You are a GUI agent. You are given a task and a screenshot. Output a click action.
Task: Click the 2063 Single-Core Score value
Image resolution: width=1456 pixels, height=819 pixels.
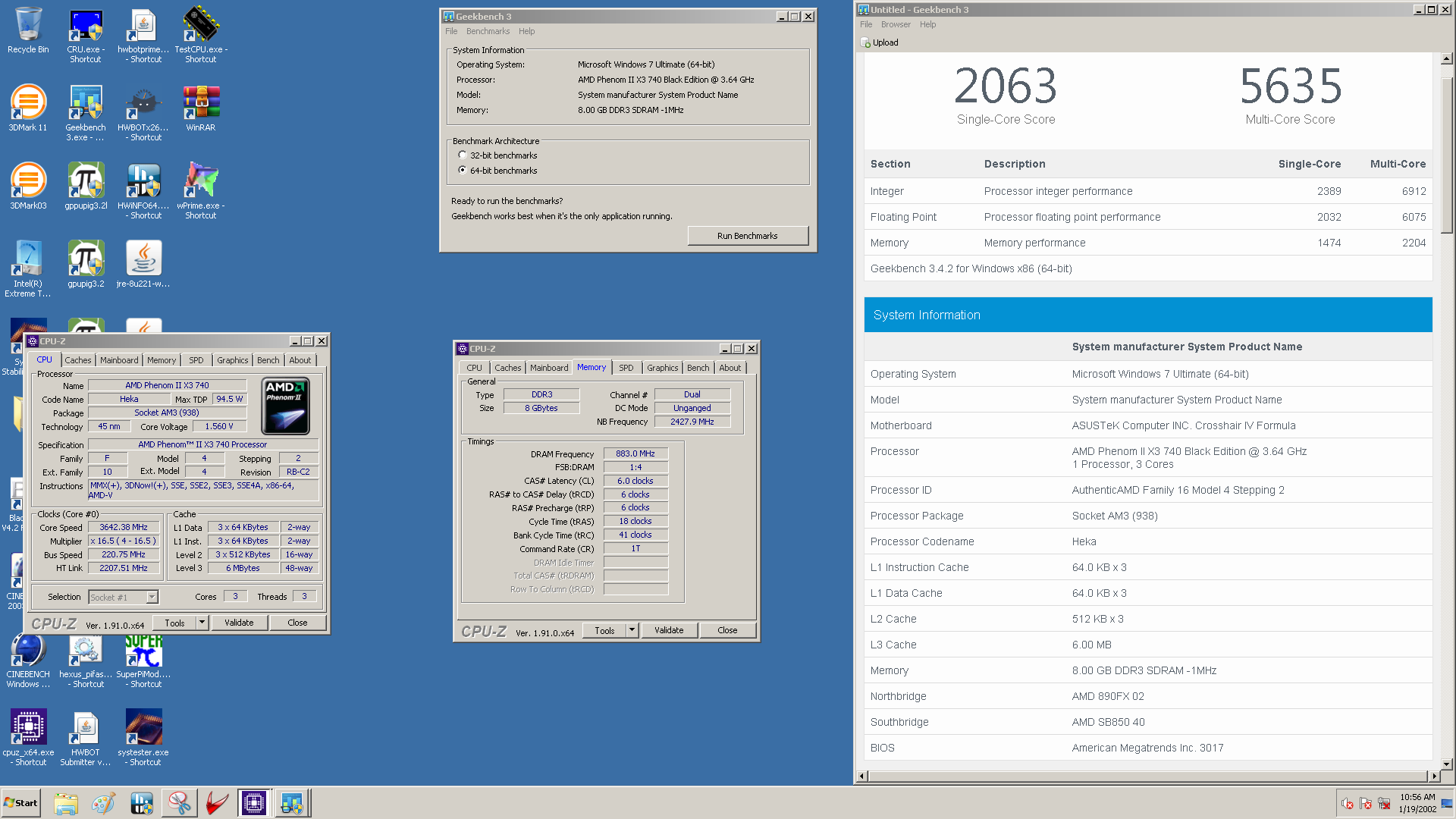point(1006,86)
